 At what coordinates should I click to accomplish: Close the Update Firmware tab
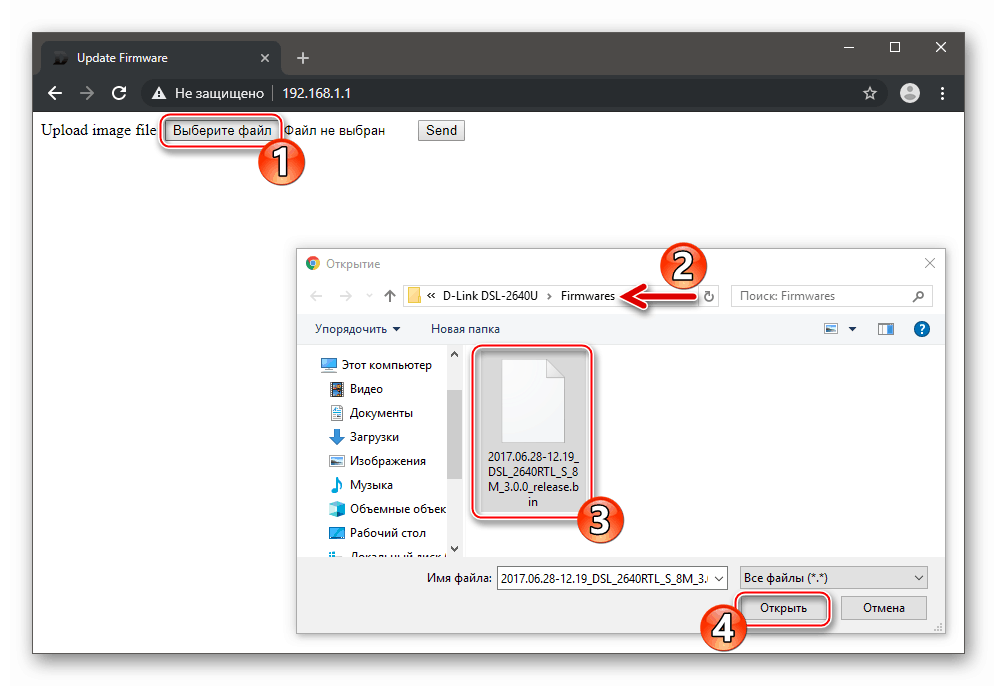pyautogui.click(x=265, y=58)
